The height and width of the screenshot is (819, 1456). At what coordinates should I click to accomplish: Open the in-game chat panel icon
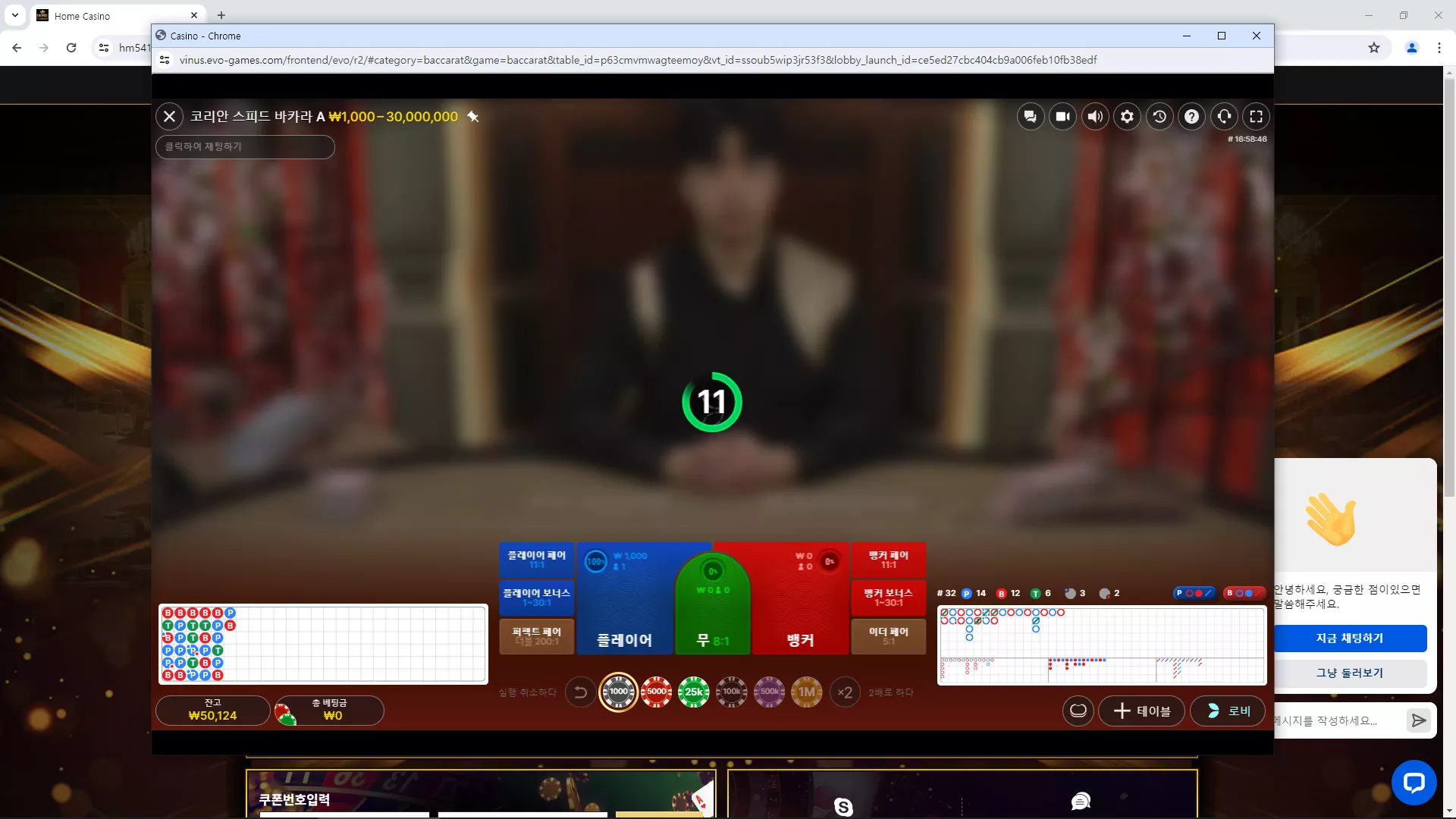[1031, 117]
